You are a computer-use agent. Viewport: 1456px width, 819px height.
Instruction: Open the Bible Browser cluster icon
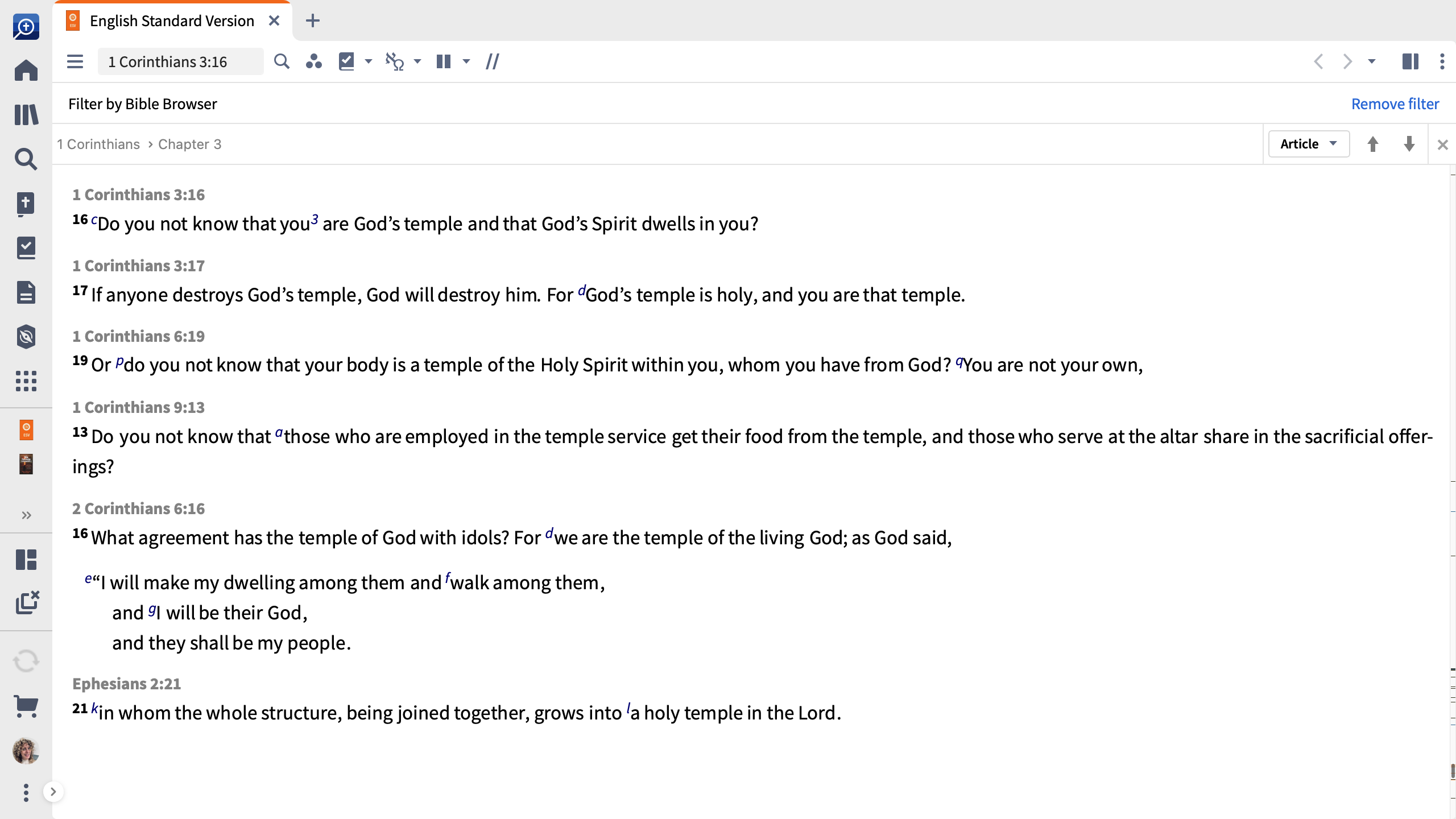pyautogui.click(x=313, y=61)
